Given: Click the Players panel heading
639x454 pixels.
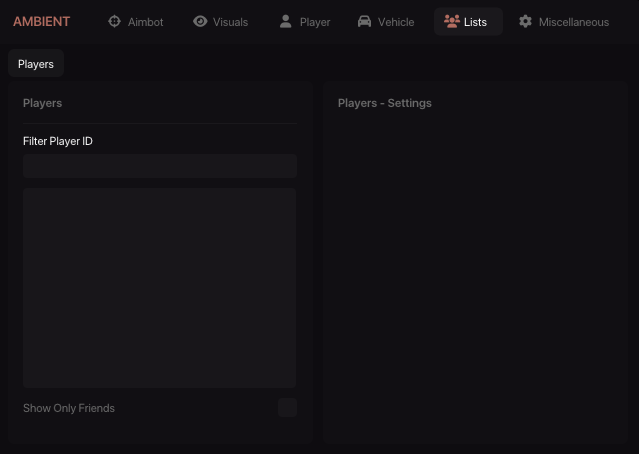Looking at the screenshot, I should click(43, 103).
